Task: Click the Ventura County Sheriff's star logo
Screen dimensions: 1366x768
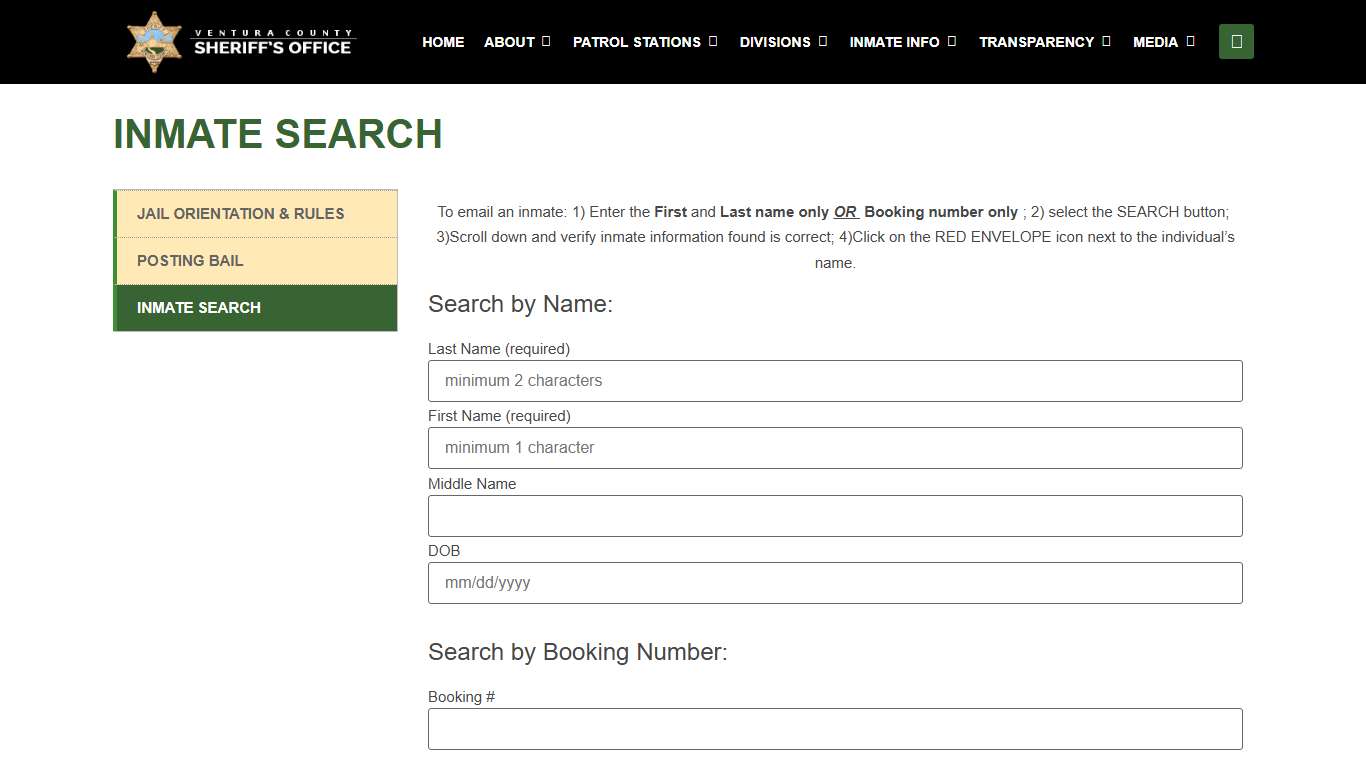Action: [154, 41]
